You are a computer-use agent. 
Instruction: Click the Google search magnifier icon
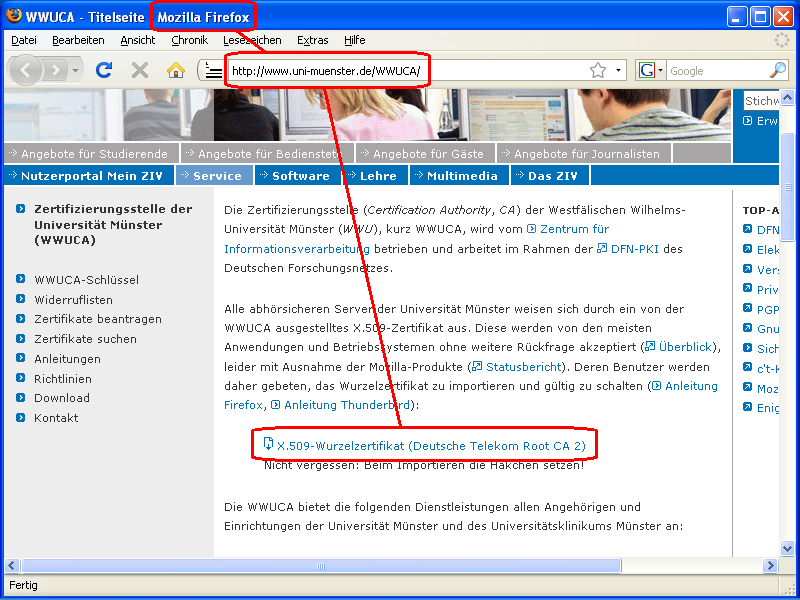[x=777, y=71]
